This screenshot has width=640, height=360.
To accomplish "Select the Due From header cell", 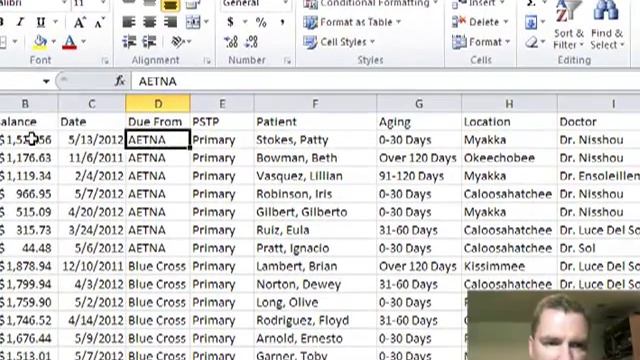I will (158, 122).
